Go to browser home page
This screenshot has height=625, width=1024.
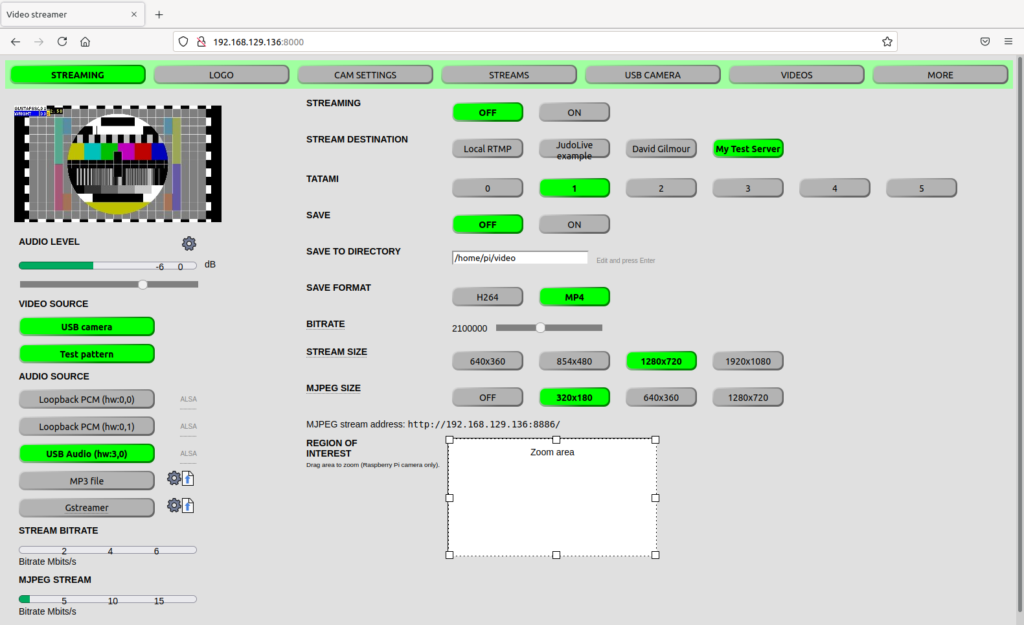click(86, 42)
